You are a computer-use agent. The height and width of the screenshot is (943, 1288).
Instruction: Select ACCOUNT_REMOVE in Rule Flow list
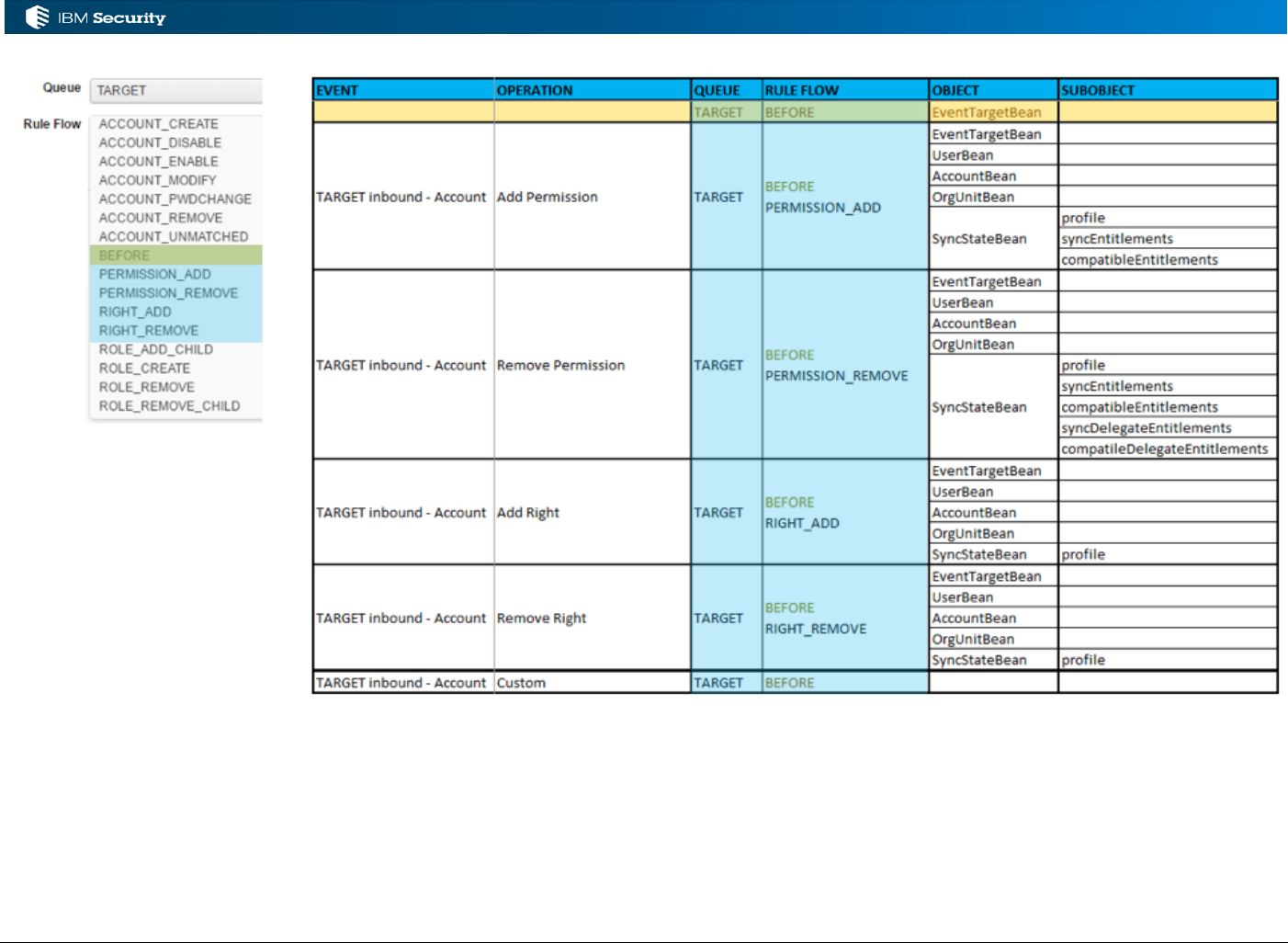pyautogui.click(x=175, y=218)
